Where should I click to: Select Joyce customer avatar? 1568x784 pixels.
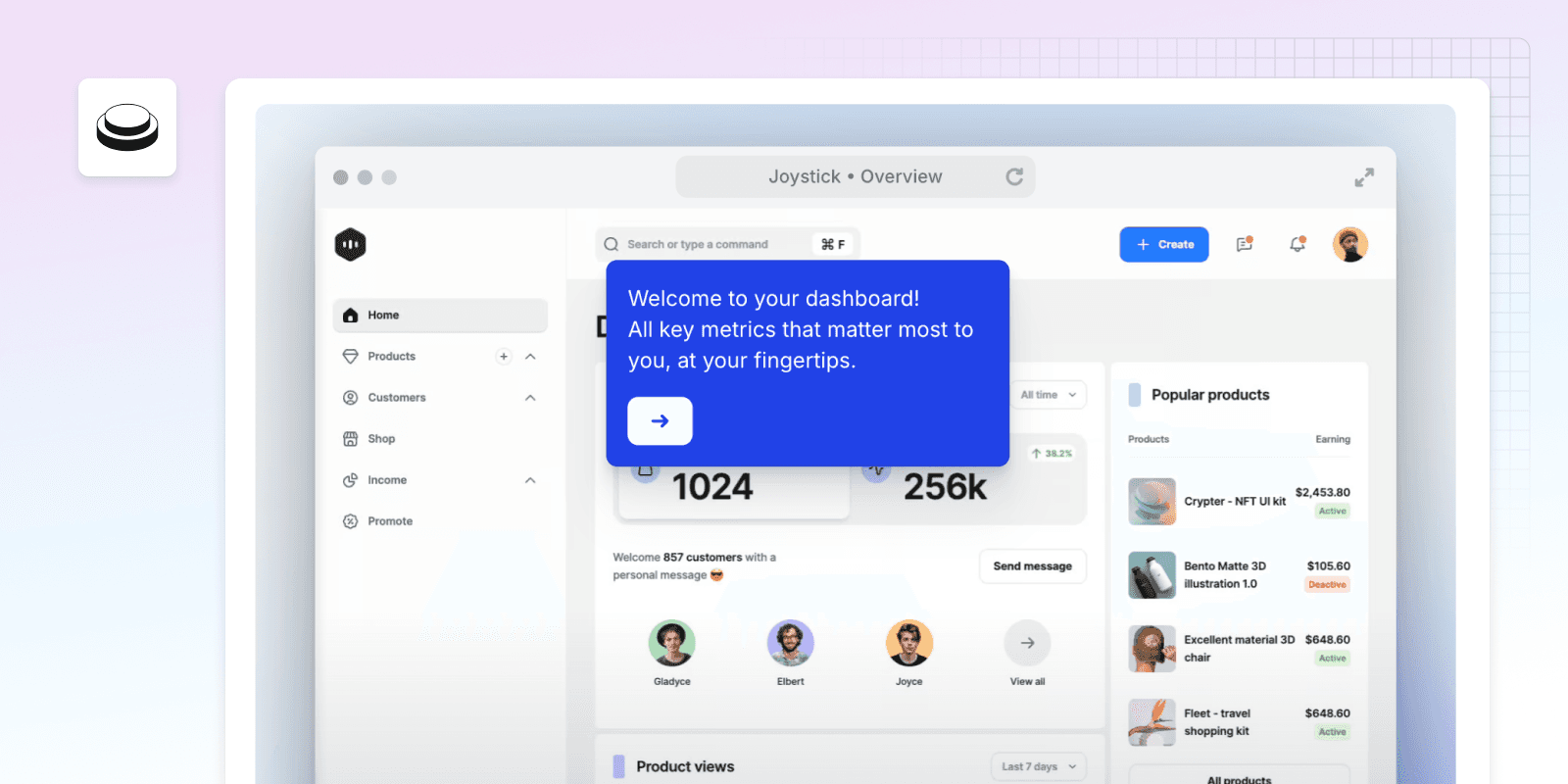[x=908, y=643]
